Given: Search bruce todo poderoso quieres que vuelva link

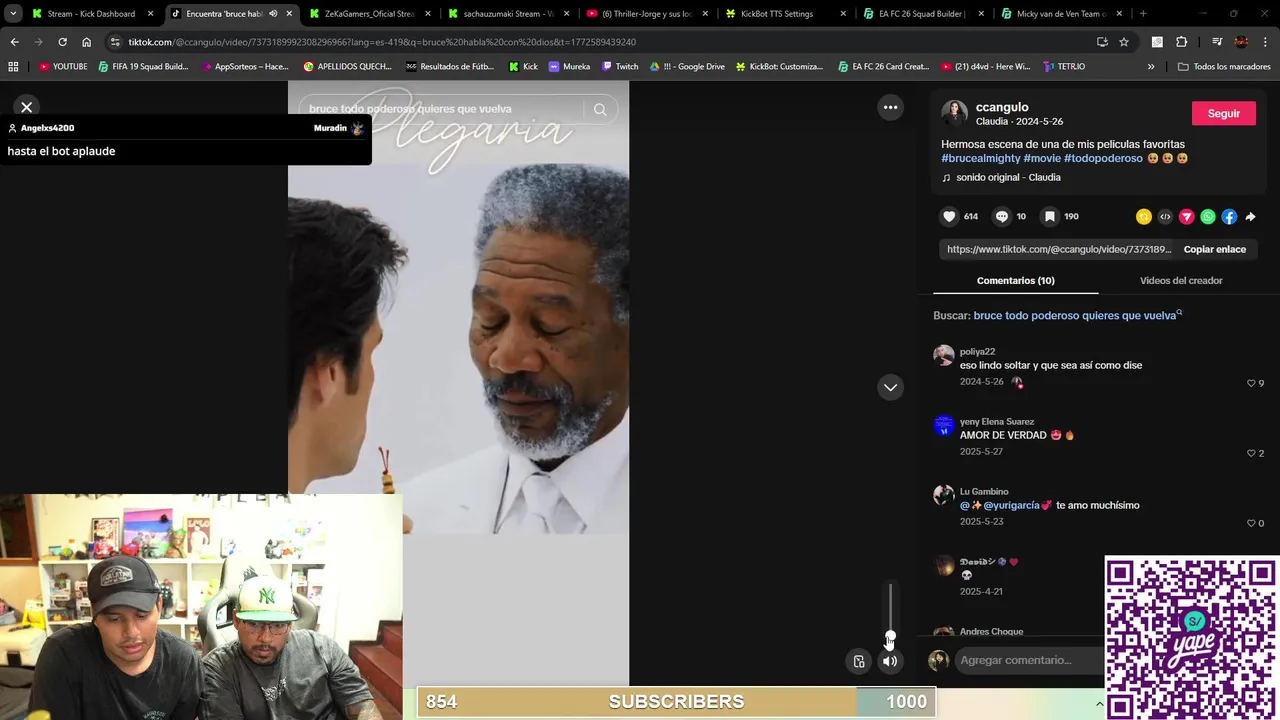Looking at the screenshot, I should (1077, 316).
